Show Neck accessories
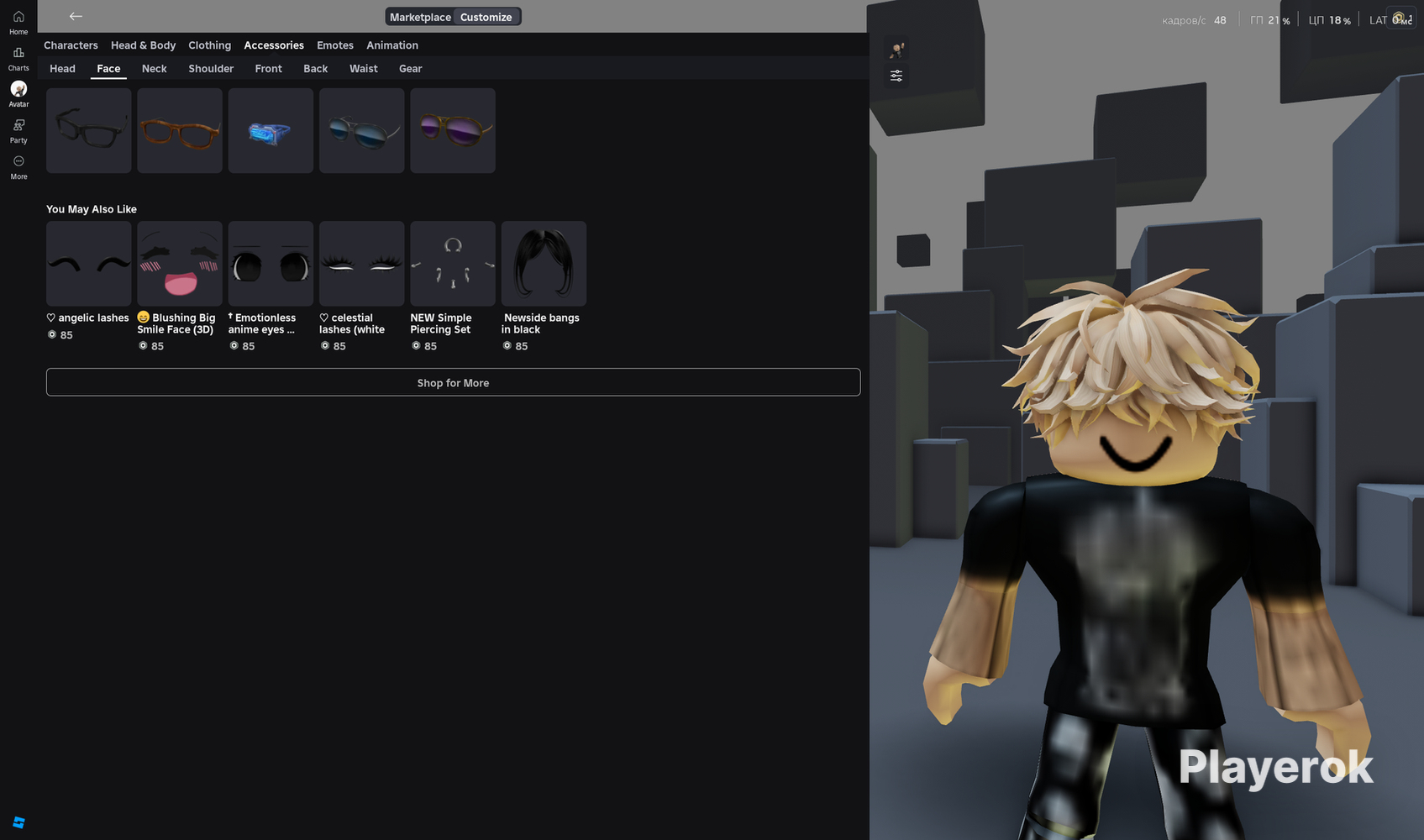Screen dimensions: 1424x840 (x=155, y=69)
